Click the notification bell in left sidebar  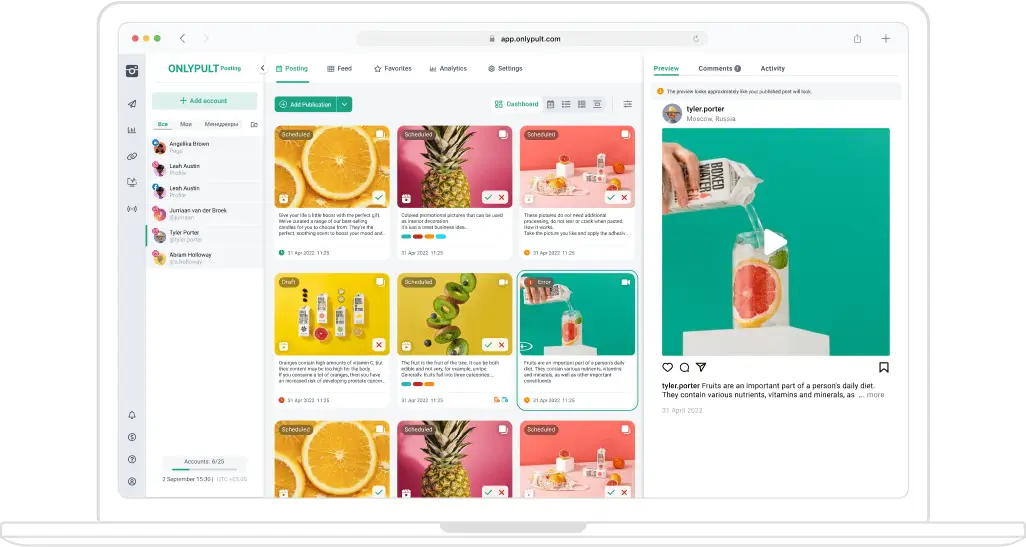click(132, 415)
